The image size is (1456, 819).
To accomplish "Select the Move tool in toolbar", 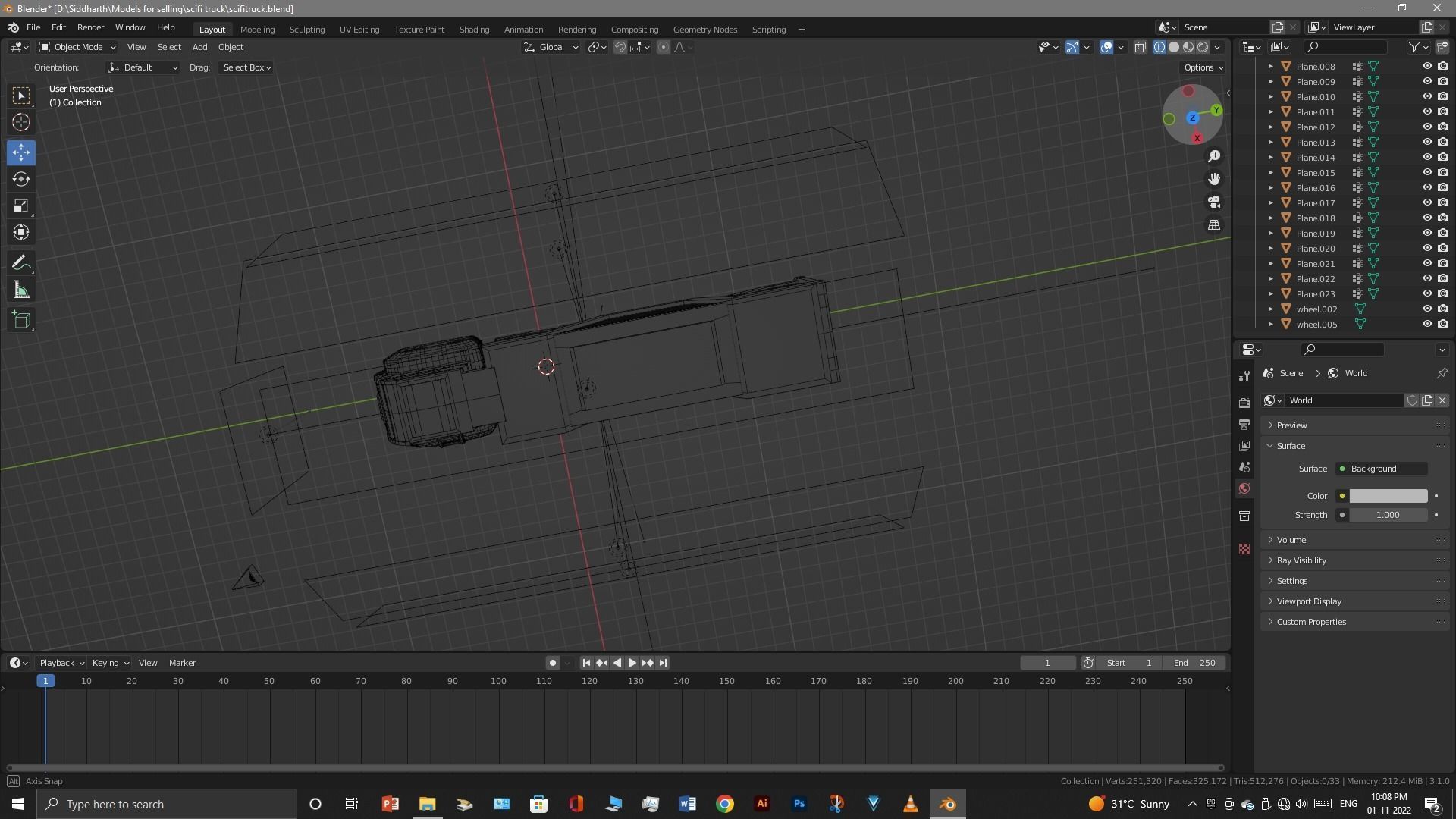I will point(21,152).
